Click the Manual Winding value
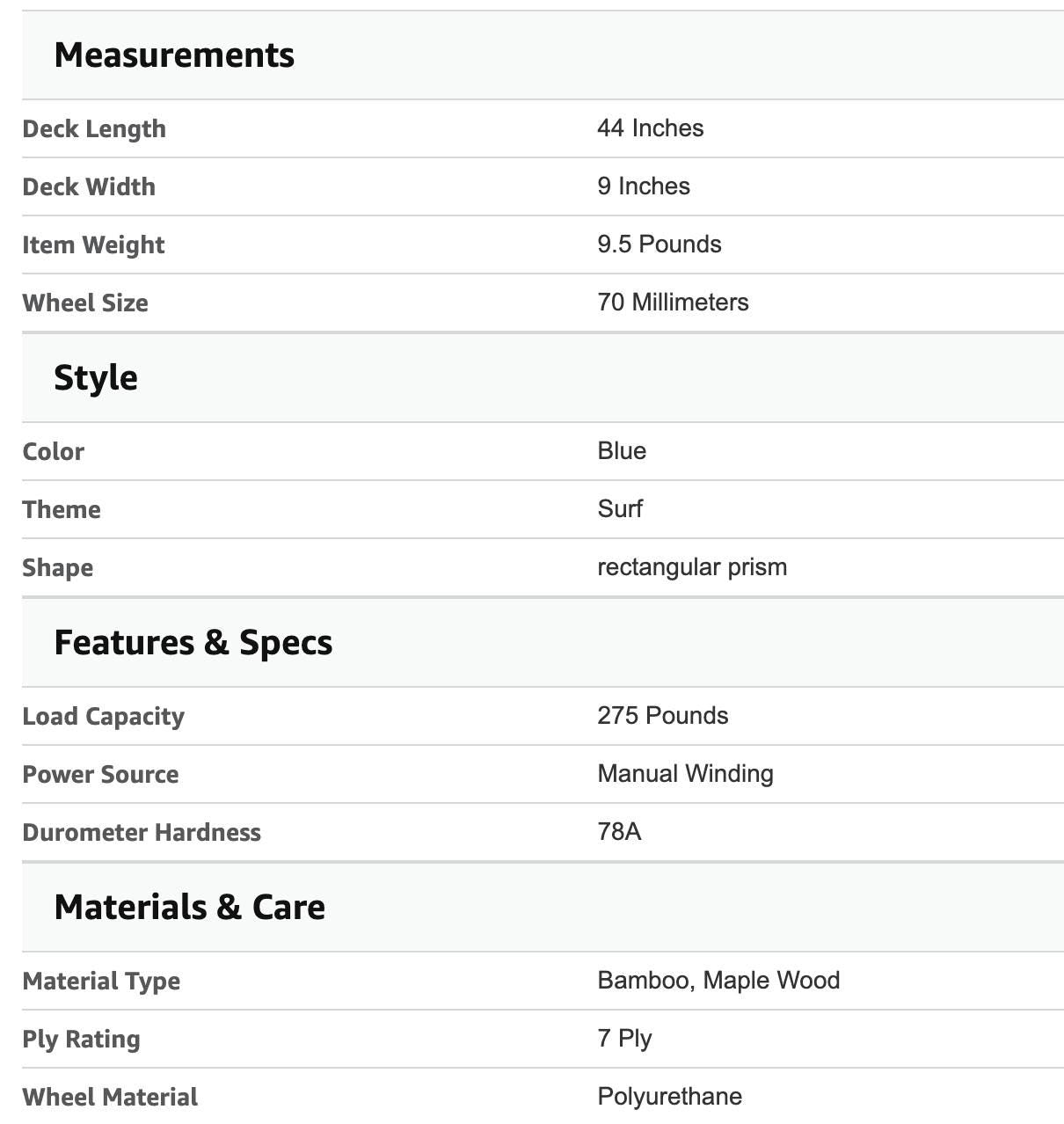The image size is (1064, 1124). (x=685, y=774)
